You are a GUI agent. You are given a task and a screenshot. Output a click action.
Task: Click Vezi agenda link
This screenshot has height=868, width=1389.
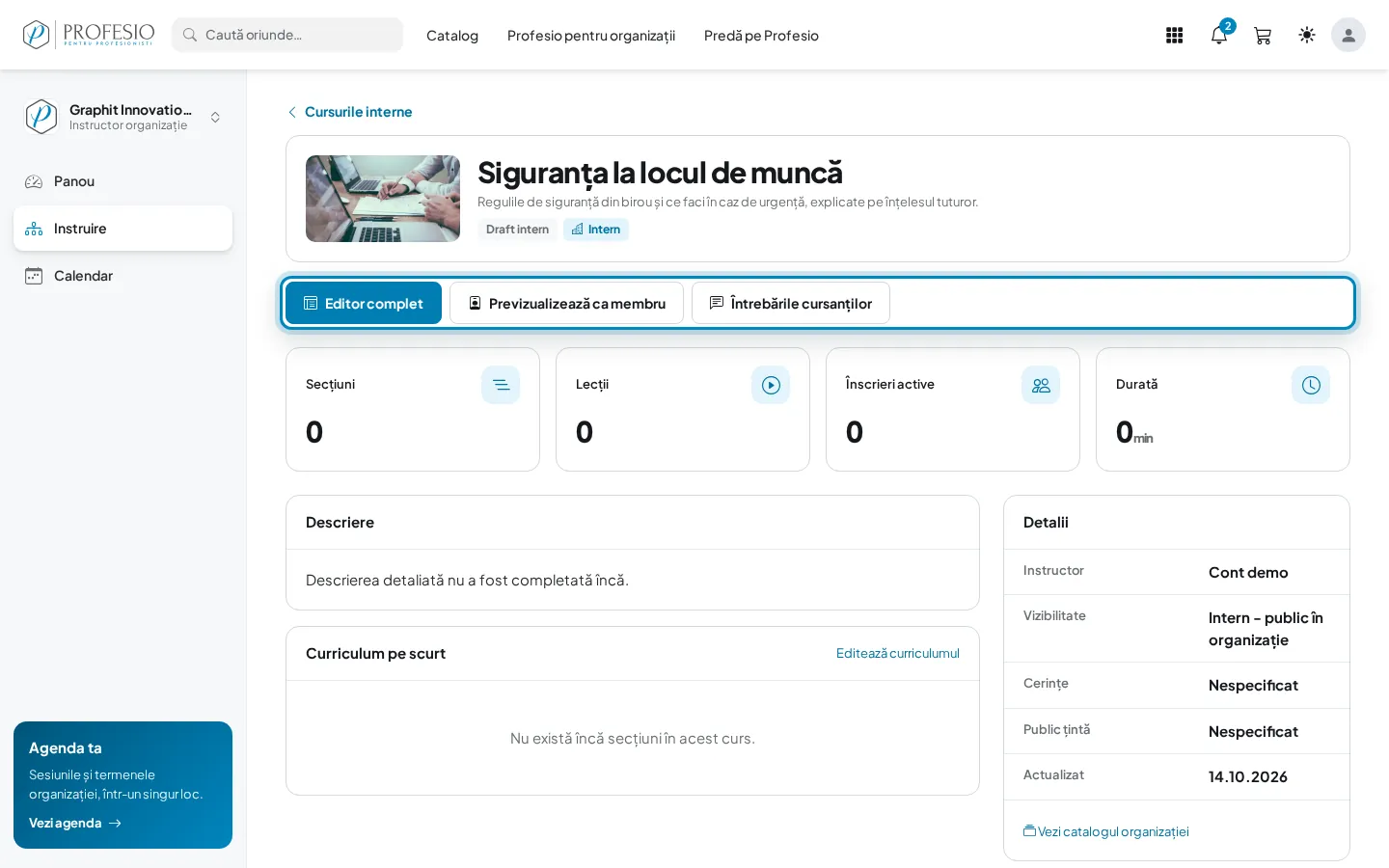pyautogui.click(x=75, y=823)
